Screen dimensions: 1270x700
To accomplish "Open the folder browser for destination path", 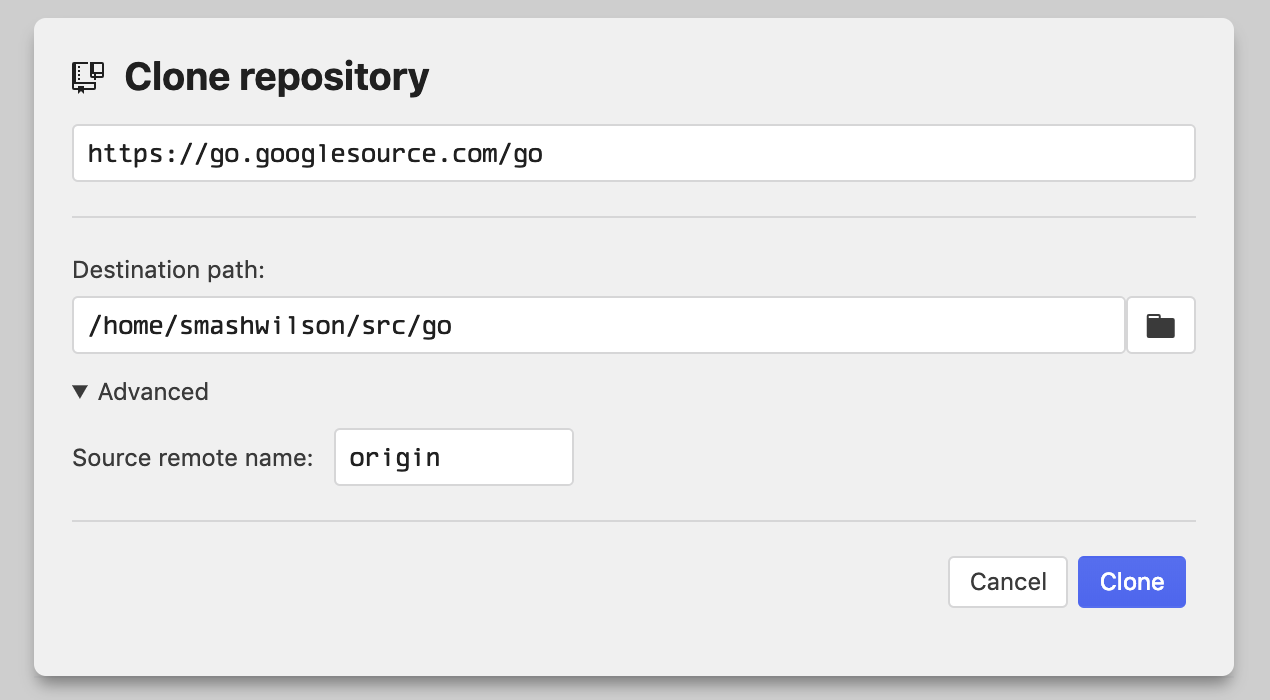I will coord(1160,324).
